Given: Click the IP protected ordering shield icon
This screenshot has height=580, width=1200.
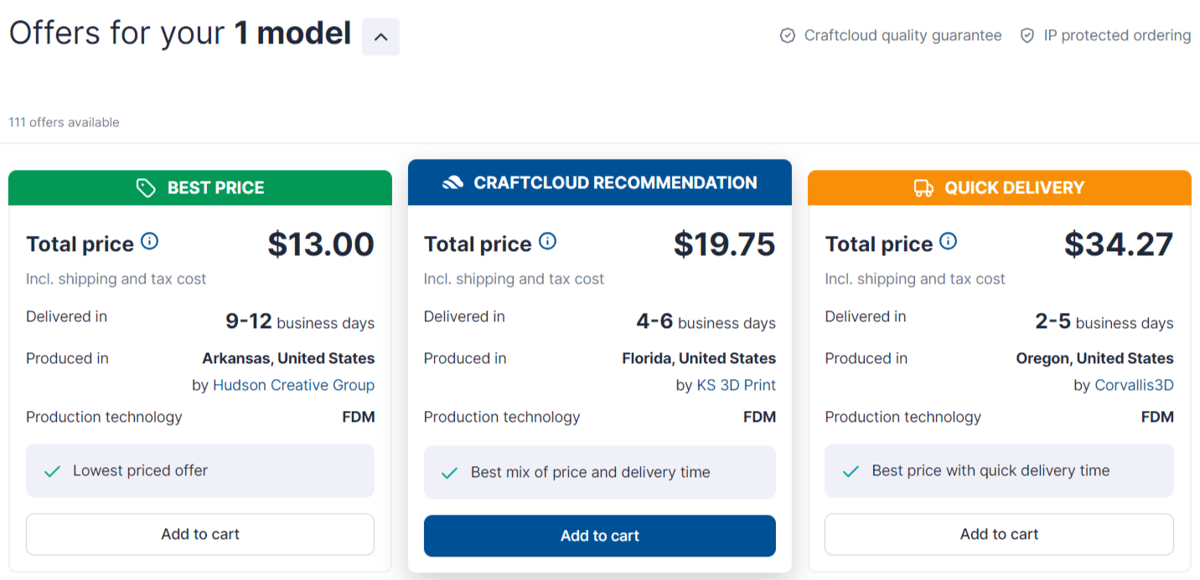Looking at the screenshot, I should point(1027,36).
